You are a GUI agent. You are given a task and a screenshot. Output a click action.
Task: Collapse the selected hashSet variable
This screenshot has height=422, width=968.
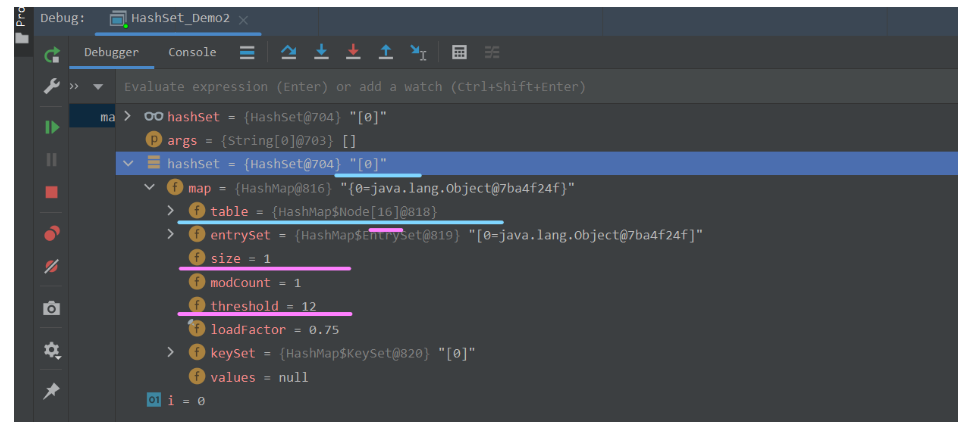128,163
